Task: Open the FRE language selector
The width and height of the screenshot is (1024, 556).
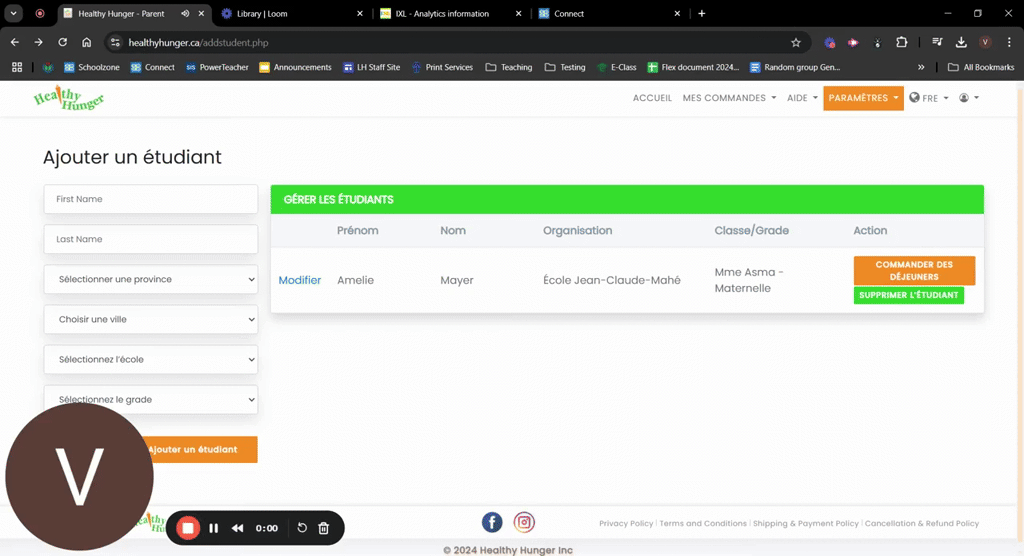Action: pyautogui.click(x=929, y=98)
